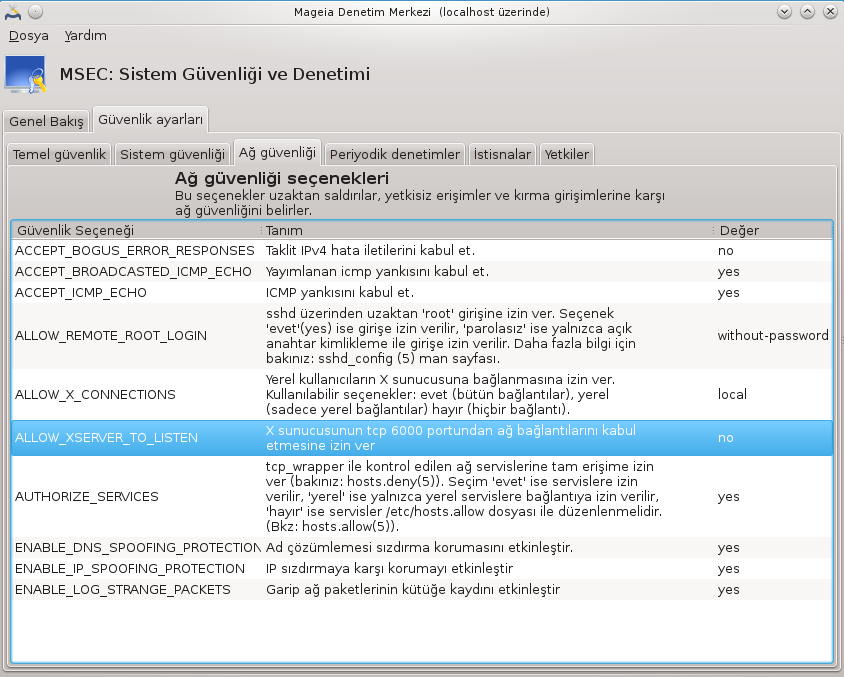Click description 'Garip ağ paketlerinin kütüğe kaydını etkinleştir'

[413, 589]
